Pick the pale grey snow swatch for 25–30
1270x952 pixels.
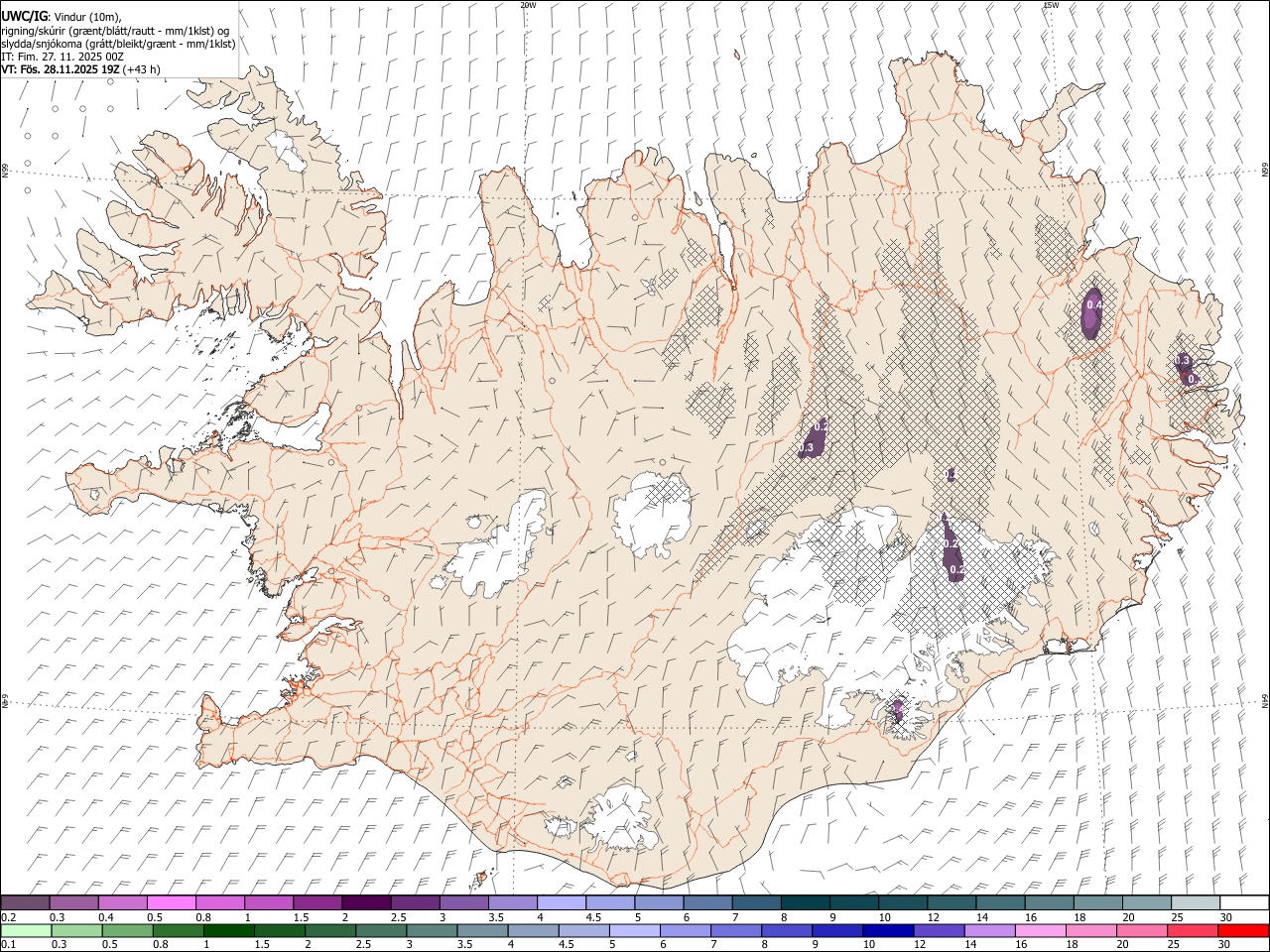pos(1194,903)
